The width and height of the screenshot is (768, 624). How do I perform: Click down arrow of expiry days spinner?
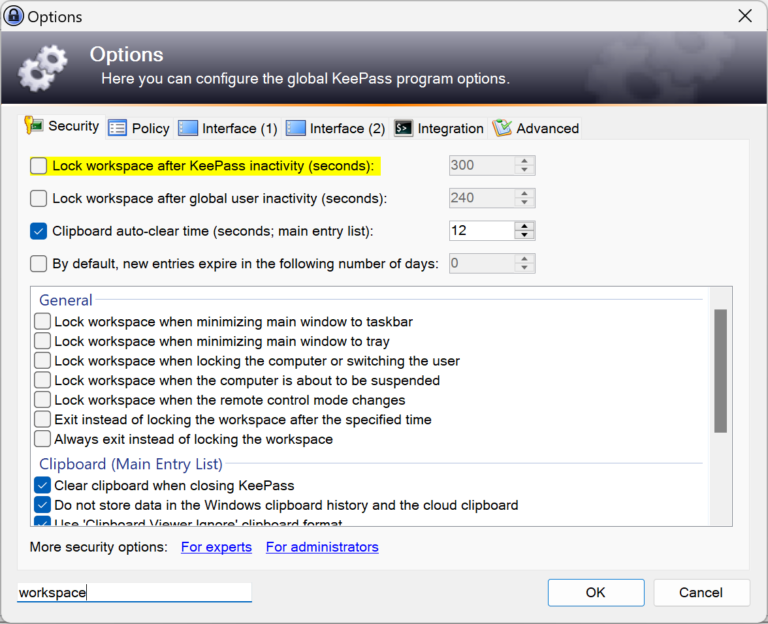click(525, 268)
